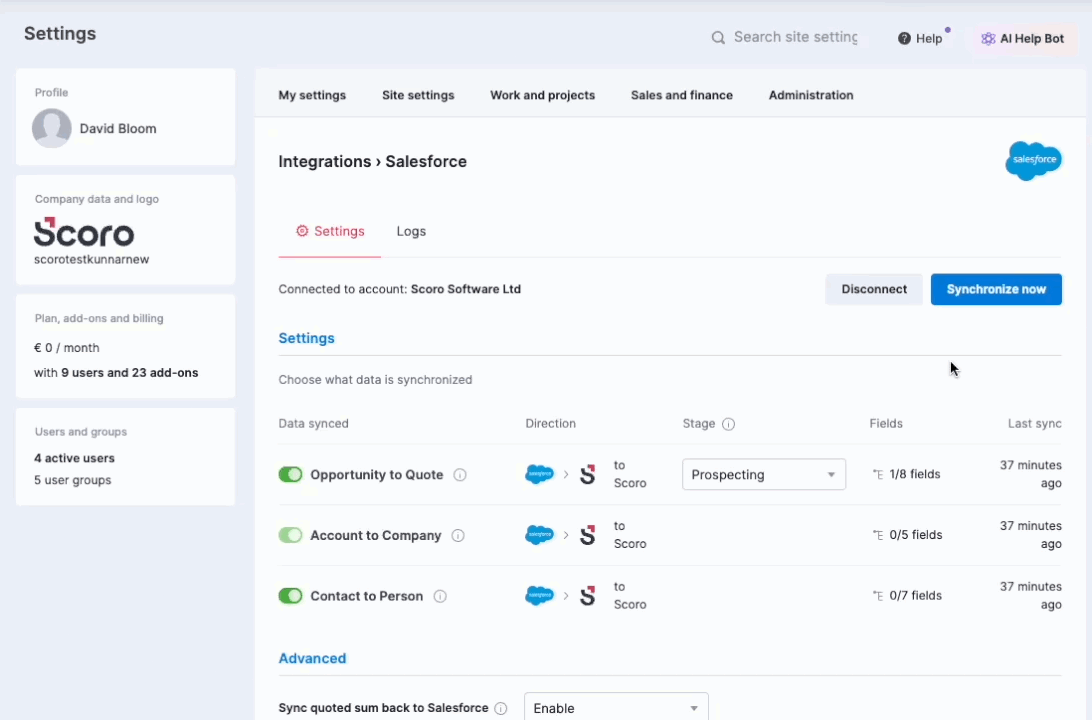Open Site settings tab
Viewport: 1092px width, 720px height.
tap(418, 95)
